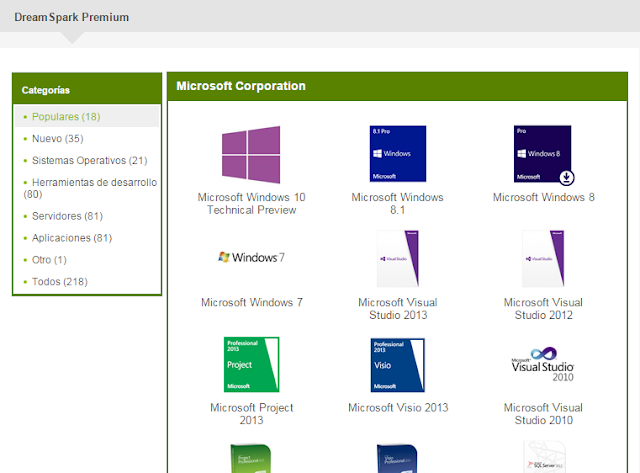
Task: Open the Windows 10 Technical Preview logo
Action: pyautogui.click(x=251, y=155)
